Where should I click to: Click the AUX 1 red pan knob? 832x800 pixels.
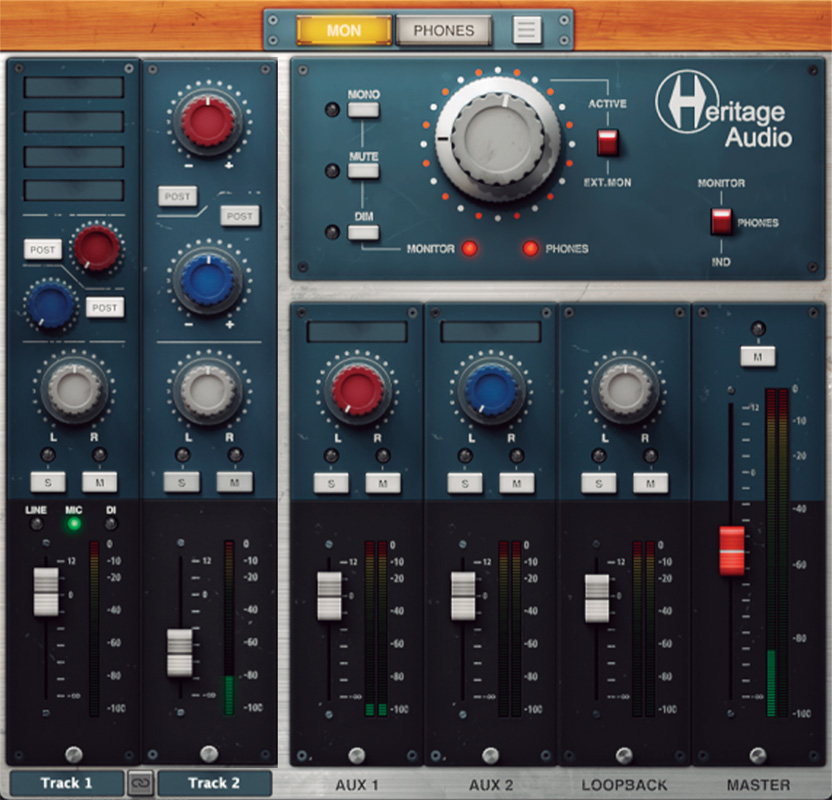[x=358, y=391]
